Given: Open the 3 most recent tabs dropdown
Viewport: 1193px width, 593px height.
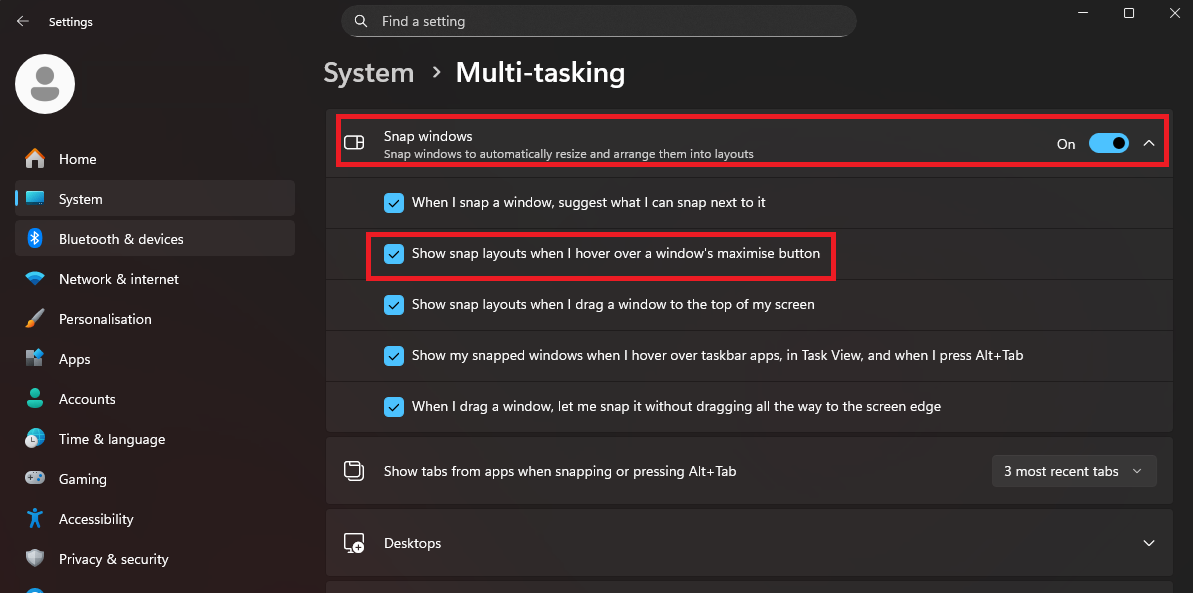Looking at the screenshot, I should [1074, 471].
